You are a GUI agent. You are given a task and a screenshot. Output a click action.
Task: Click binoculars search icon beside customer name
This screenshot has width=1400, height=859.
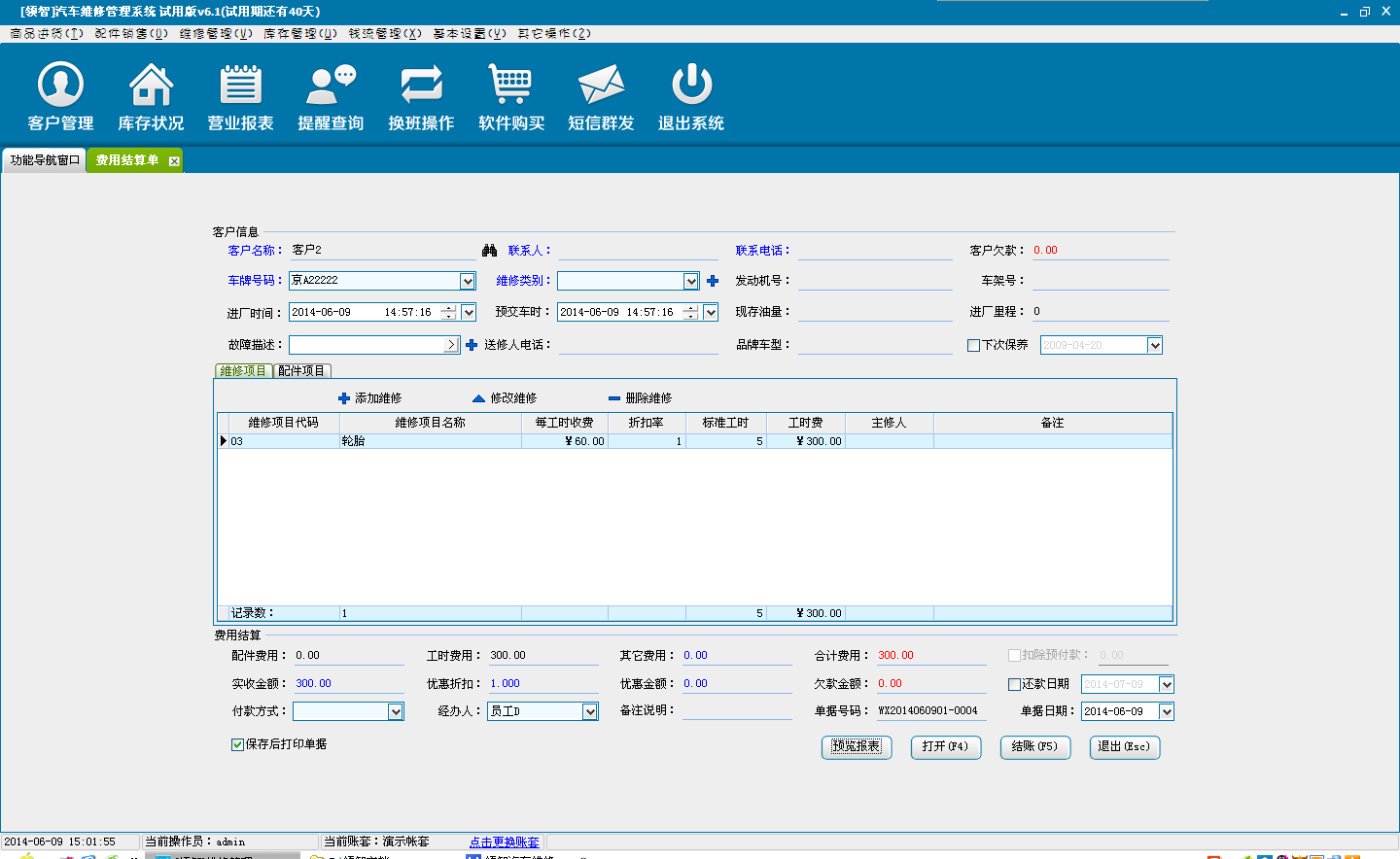[490, 251]
